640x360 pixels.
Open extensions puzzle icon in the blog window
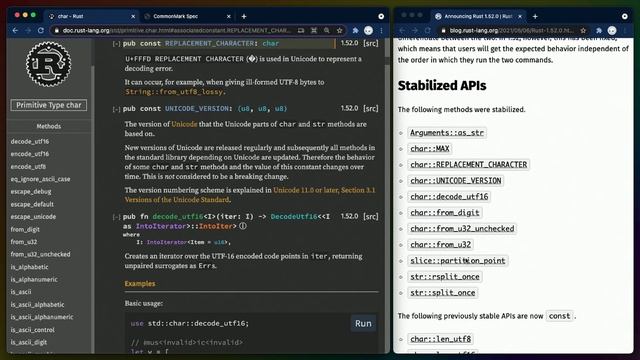point(599,31)
